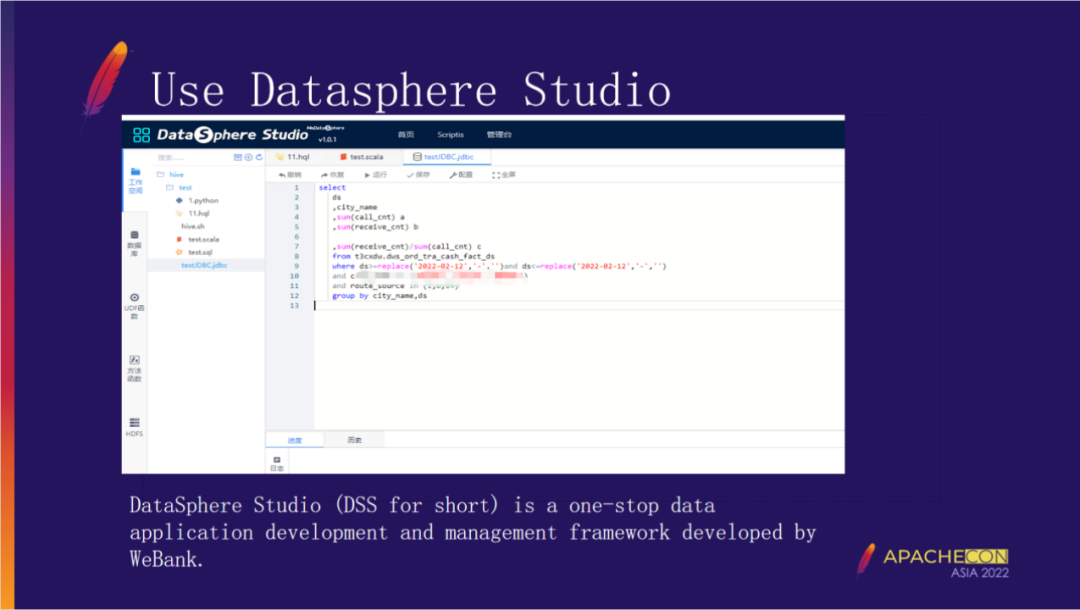Open the HDFS sidebar panel
The image size is (1080, 610).
(134, 427)
